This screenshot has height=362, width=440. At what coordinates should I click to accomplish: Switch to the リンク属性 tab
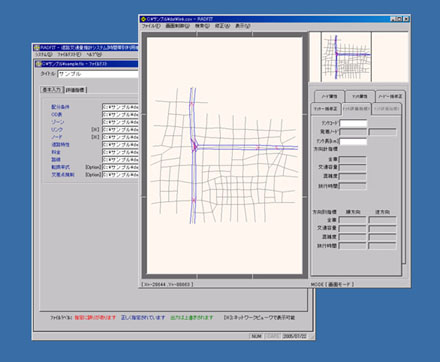[x=360, y=96]
